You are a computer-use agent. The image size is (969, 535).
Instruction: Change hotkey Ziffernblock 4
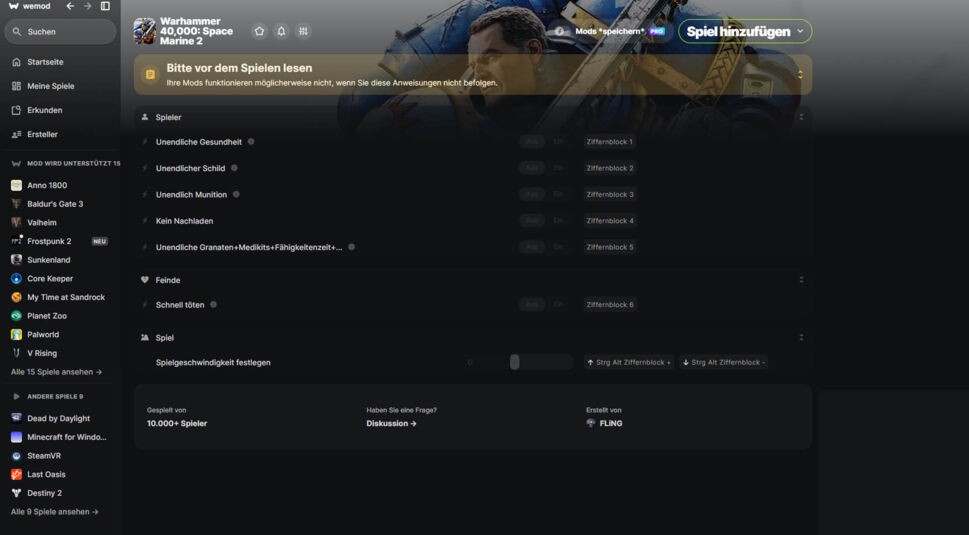tap(609, 221)
